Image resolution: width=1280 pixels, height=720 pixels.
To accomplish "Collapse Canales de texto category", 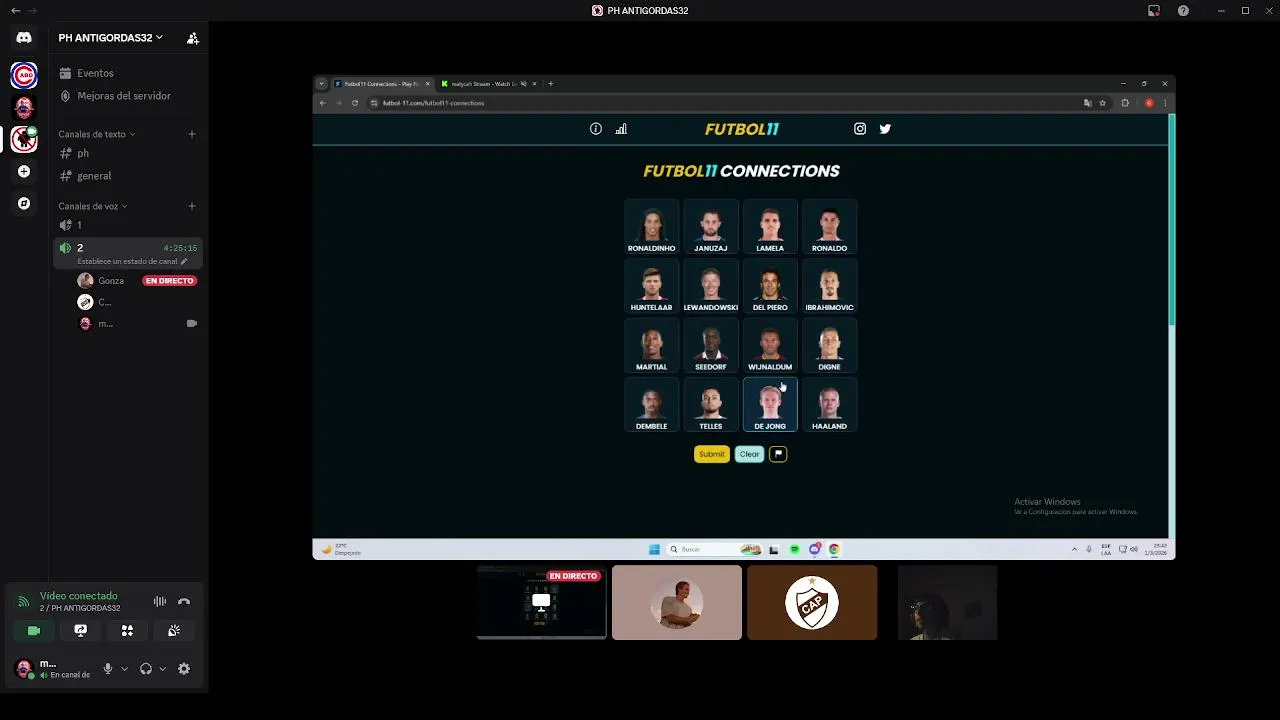I will 96,134.
